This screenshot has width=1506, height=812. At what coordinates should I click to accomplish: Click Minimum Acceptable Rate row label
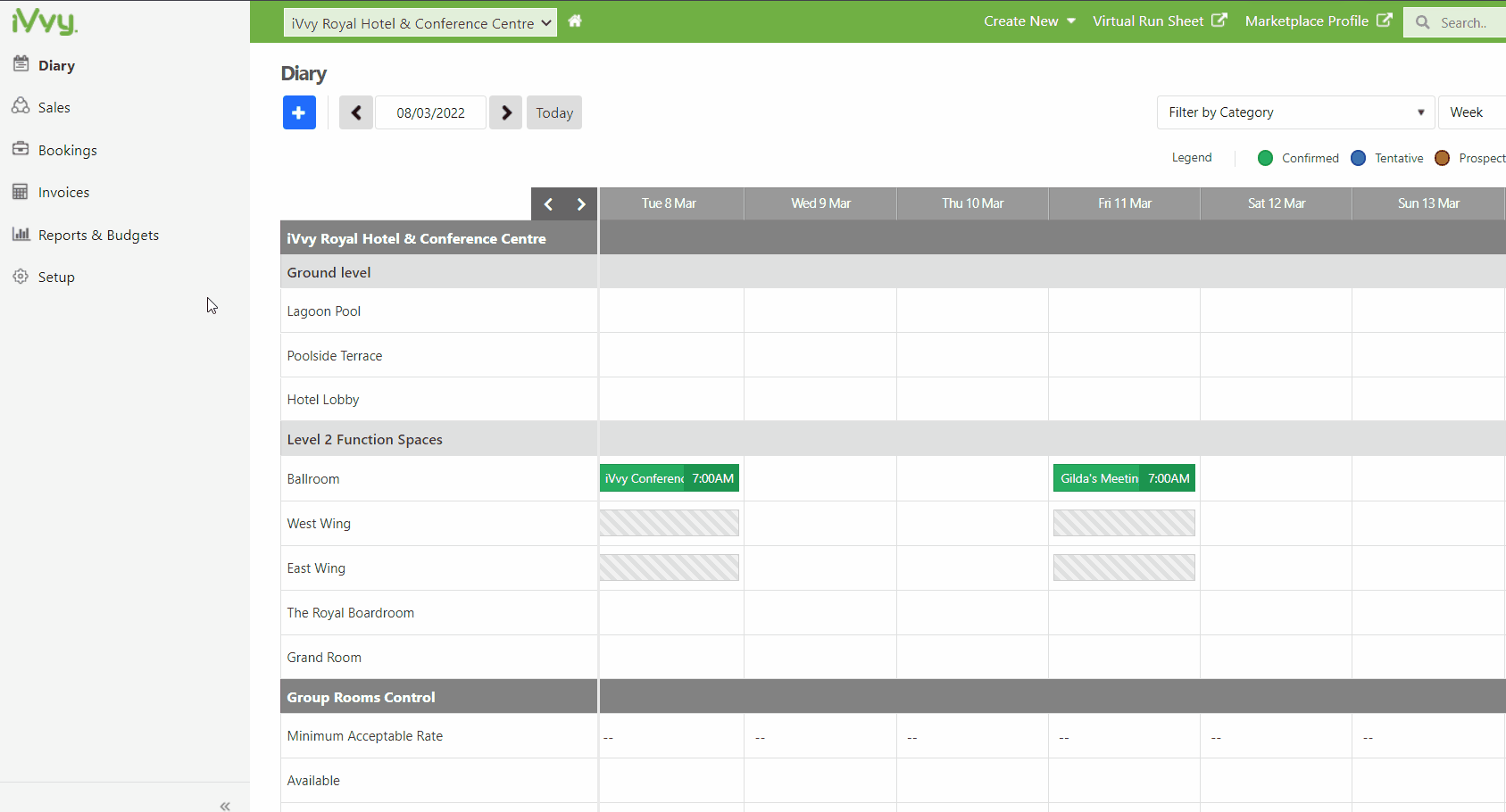click(x=365, y=736)
